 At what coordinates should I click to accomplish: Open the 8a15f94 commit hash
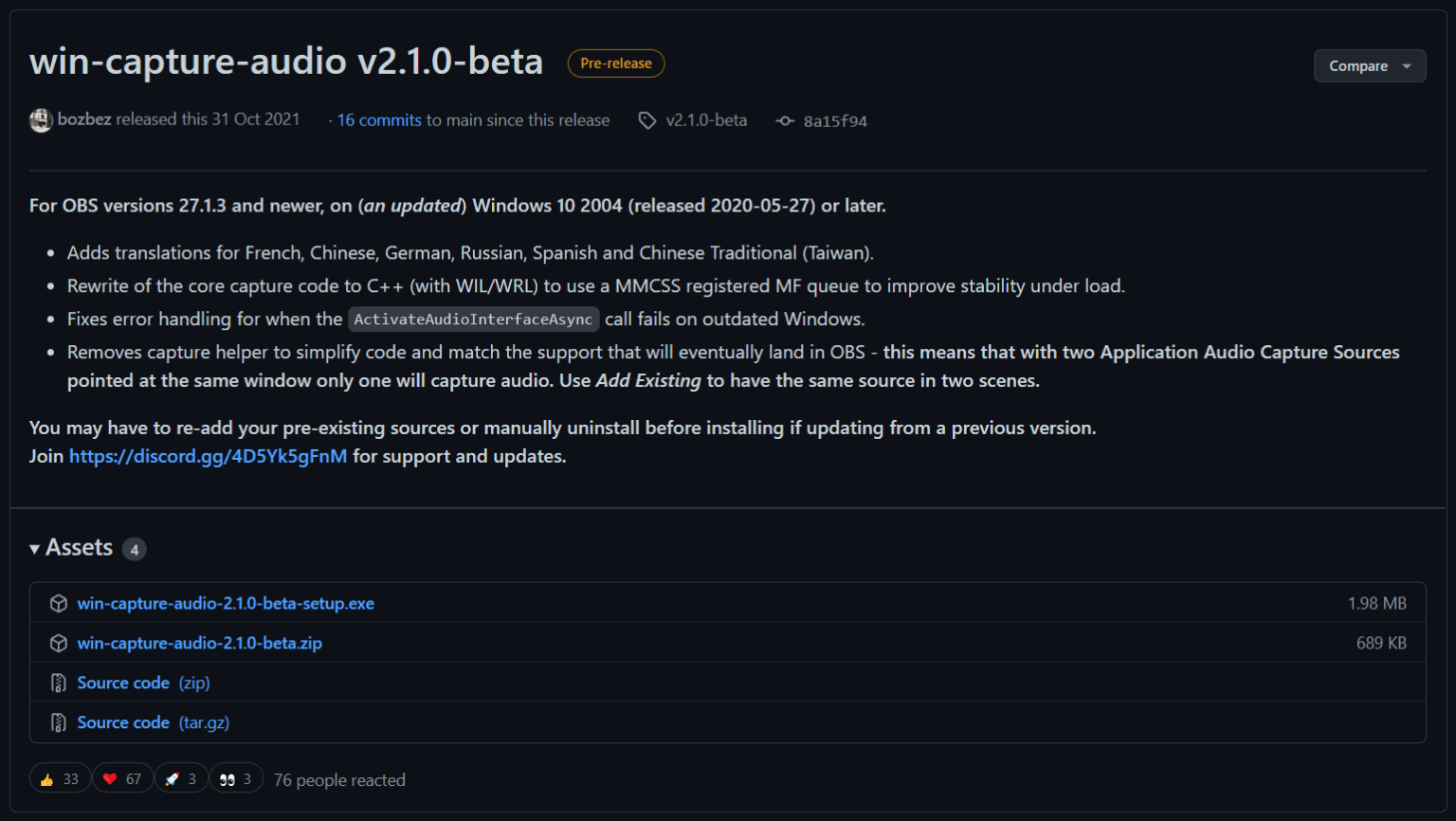pyautogui.click(x=835, y=121)
